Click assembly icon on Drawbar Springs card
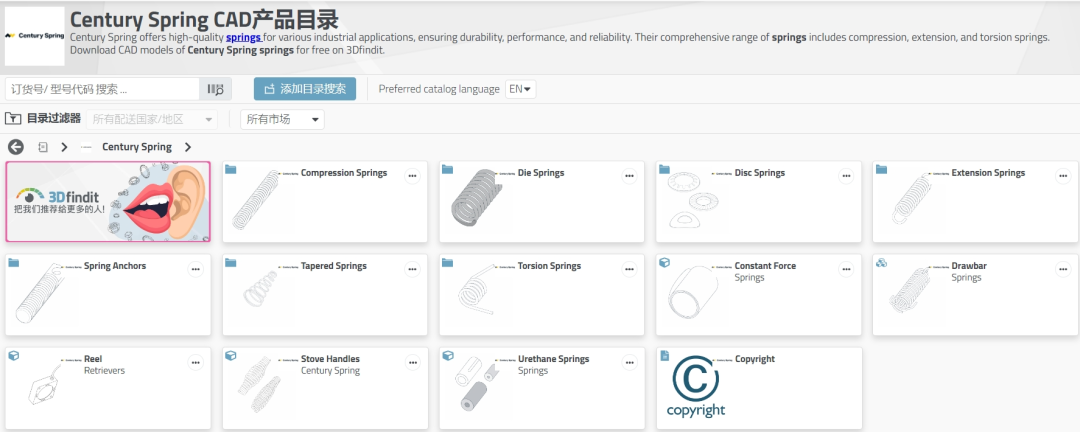Viewport: 1080px width, 432px height. [x=882, y=263]
